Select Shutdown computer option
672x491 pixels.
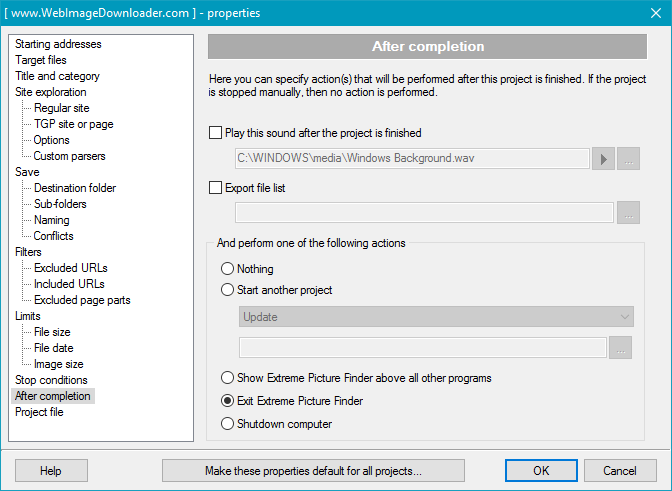pyautogui.click(x=227, y=424)
